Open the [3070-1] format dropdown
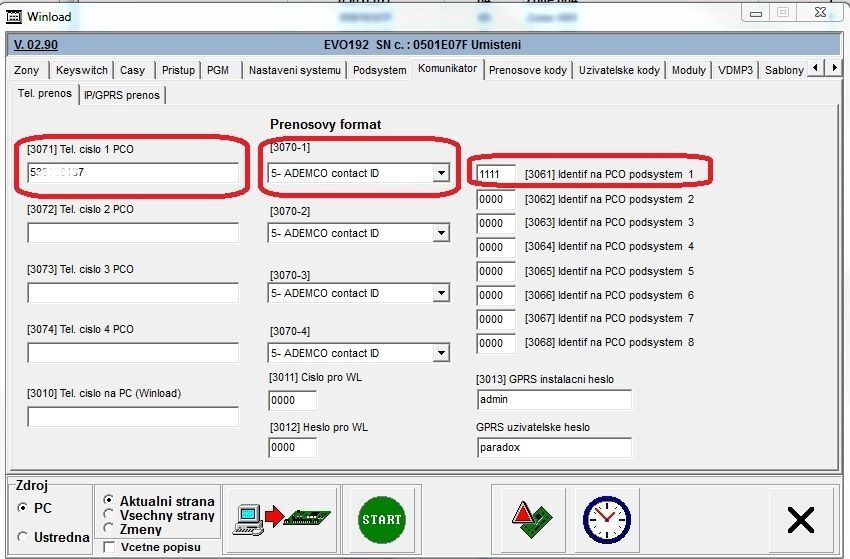Image resolution: width=850 pixels, height=559 pixels. (440, 173)
